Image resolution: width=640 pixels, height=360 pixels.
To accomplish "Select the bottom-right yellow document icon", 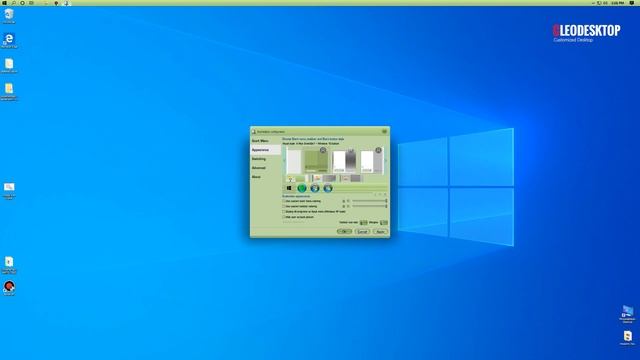I will tap(627, 338).
